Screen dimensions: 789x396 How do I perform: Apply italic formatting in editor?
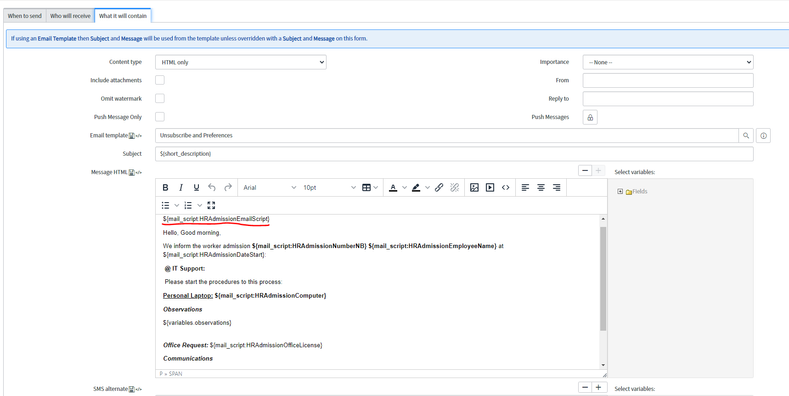[x=181, y=187]
